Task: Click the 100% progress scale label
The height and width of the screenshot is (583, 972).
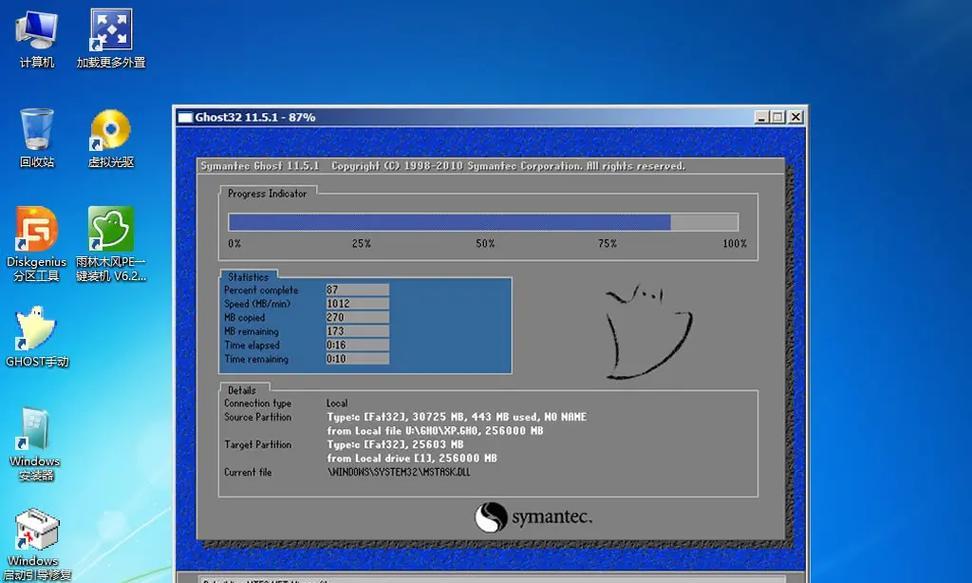Action: [735, 244]
